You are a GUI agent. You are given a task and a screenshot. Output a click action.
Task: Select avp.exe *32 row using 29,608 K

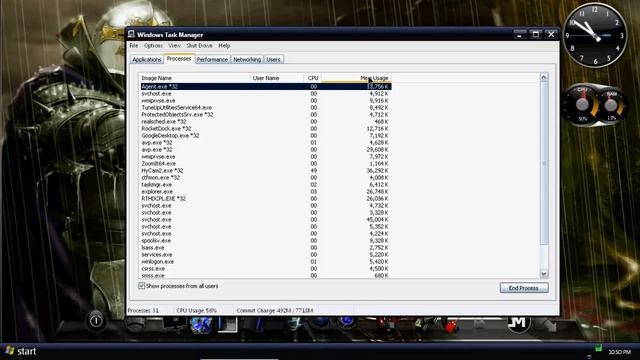[x=266, y=150]
